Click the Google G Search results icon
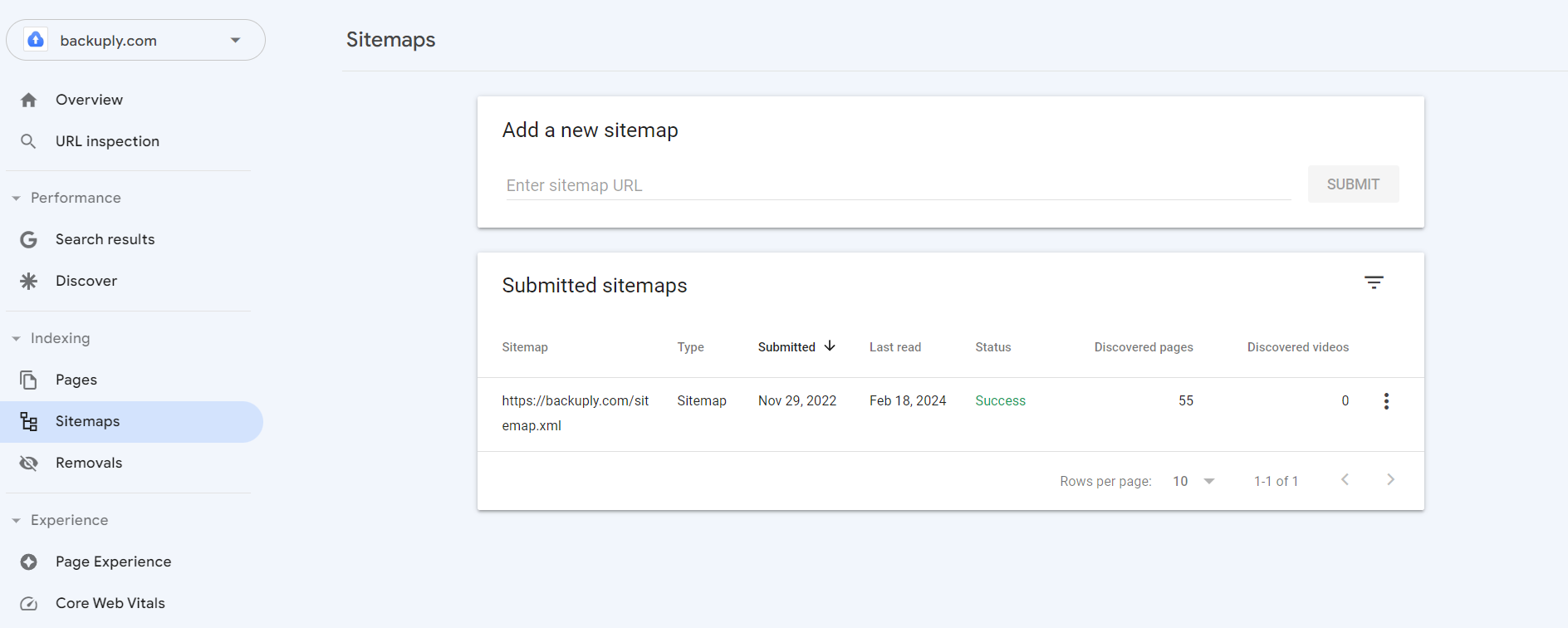The width and height of the screenshot is (1568, 628). point(29,239)
